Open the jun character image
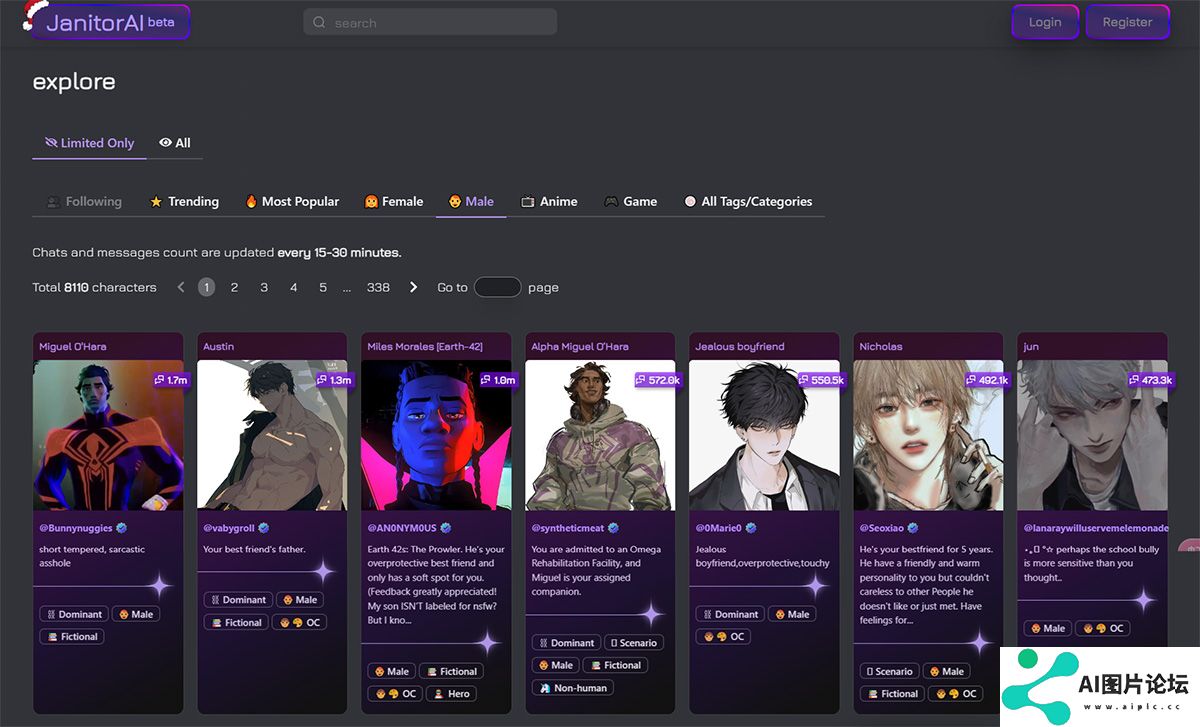 tap(1092, 435)
